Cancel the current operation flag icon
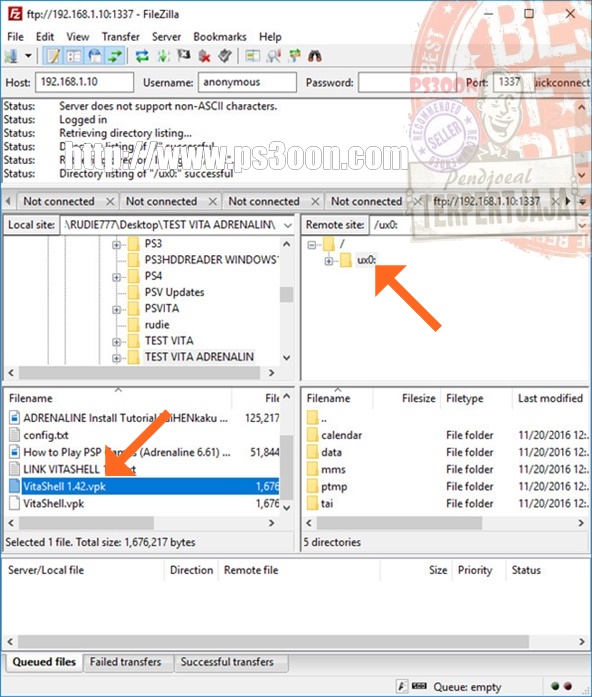This screenshot has width=592, height=697. (x=184, y=56)
